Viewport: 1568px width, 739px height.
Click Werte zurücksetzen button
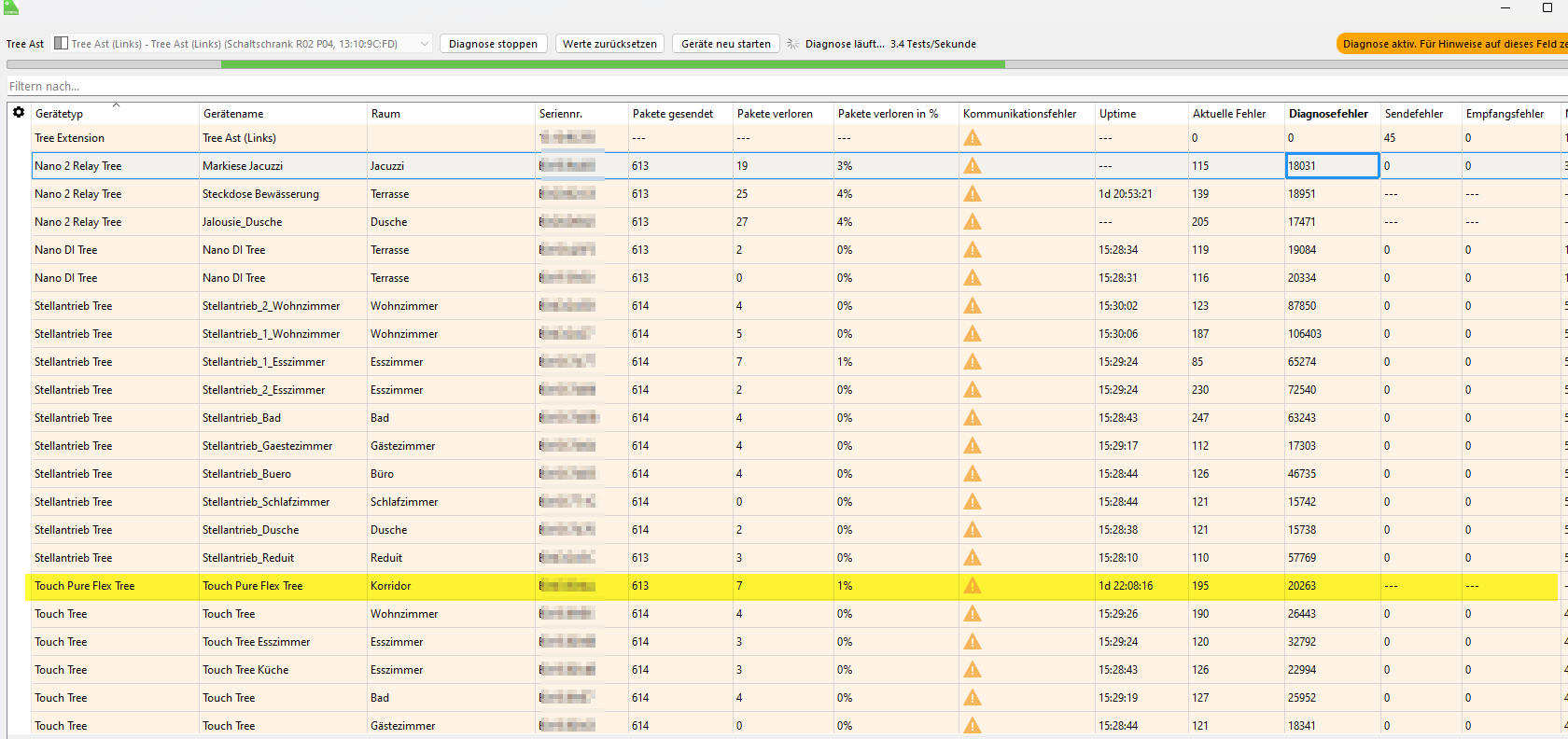tap(609, 44)
